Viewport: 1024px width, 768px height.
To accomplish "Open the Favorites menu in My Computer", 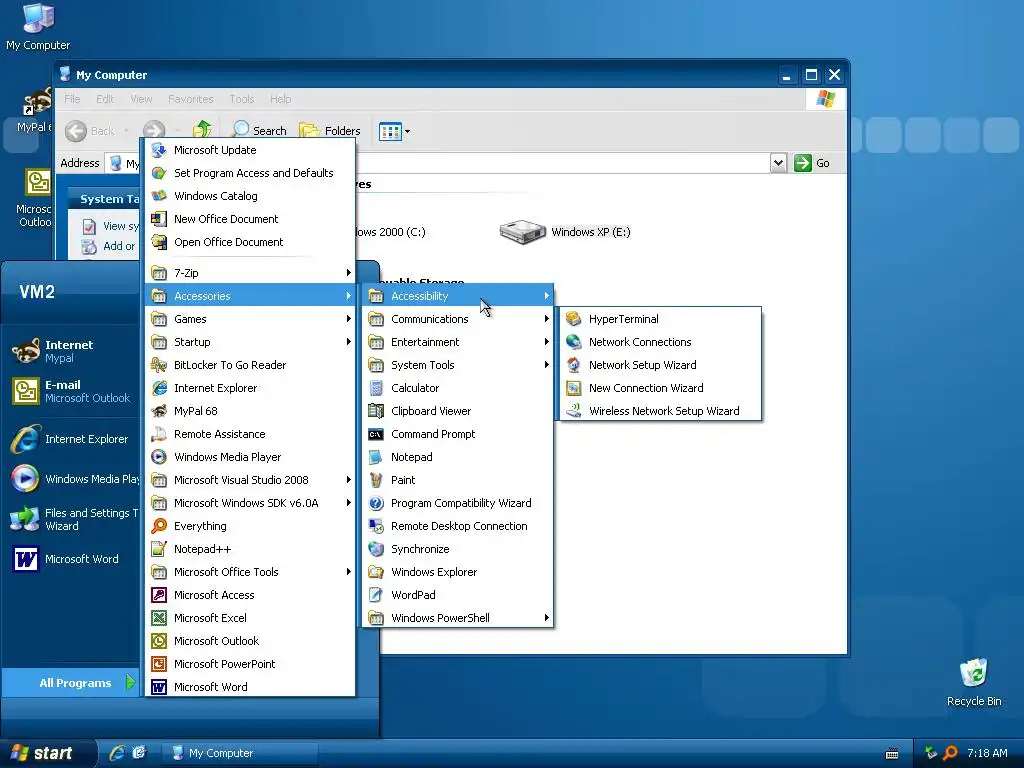I will click(x=191, y=99).
